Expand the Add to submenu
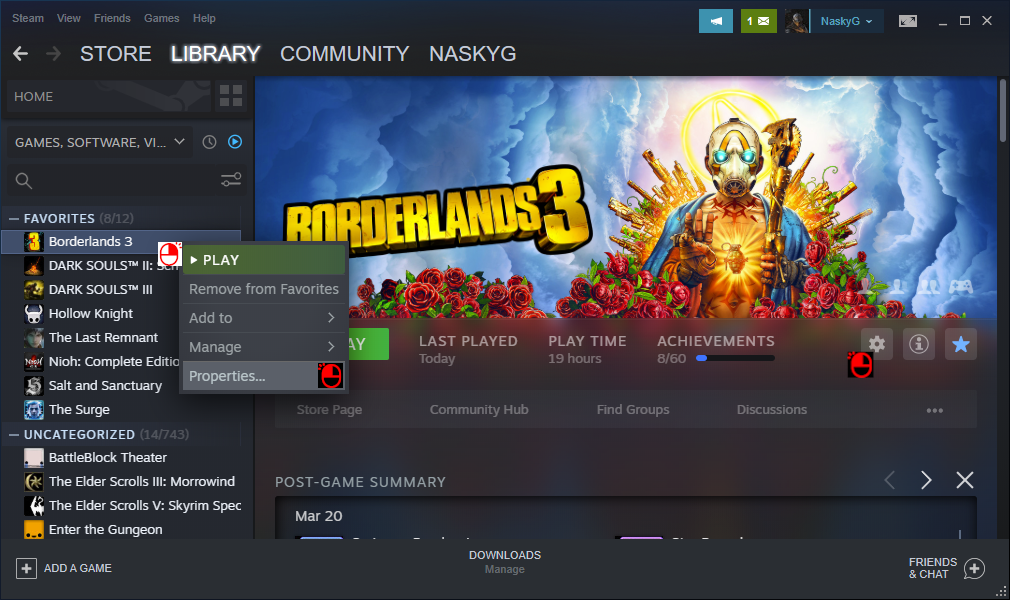This screenshot has height=600, width=1010. 263,318
